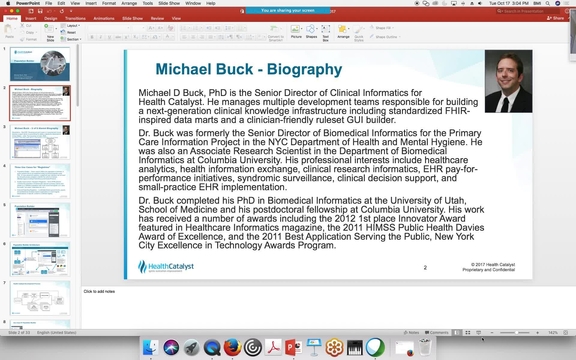The image size is (576, 360).
Task: Click the Cut button
Action: (26, 26)
